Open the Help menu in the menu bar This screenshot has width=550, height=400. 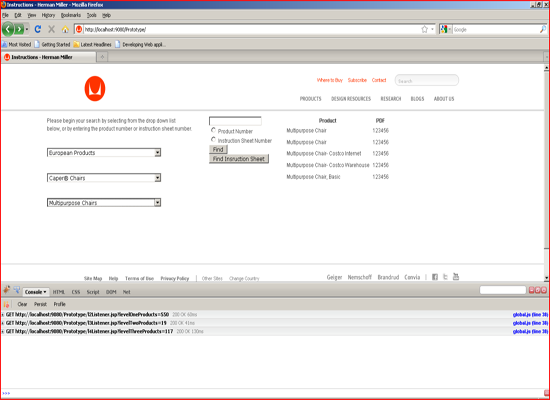pos(106,15)
